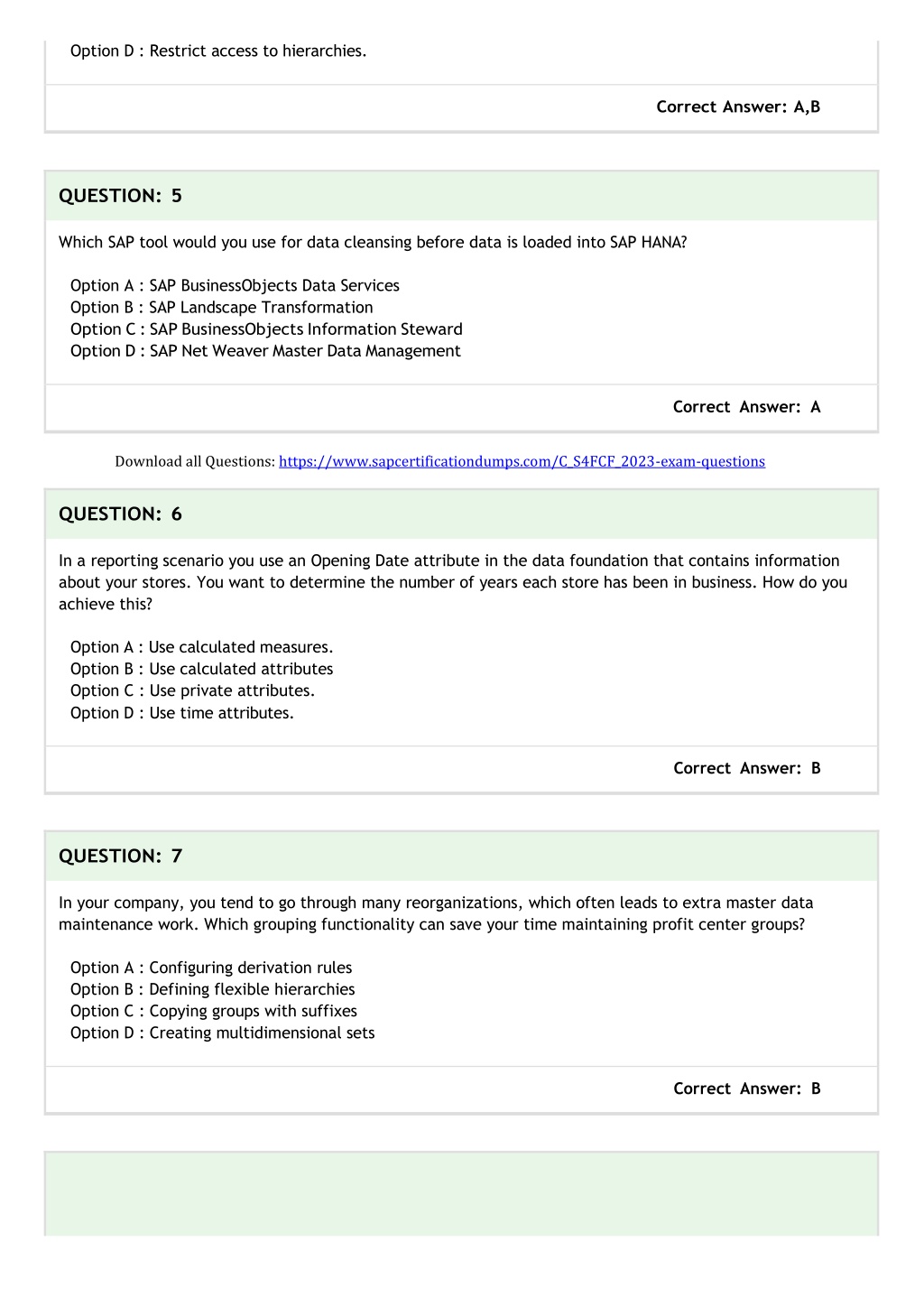This screenshot has width=924, height=1306.
Task: Open the sapcertificationdumps.com exam questions link
Action: [x=522, y=461]
